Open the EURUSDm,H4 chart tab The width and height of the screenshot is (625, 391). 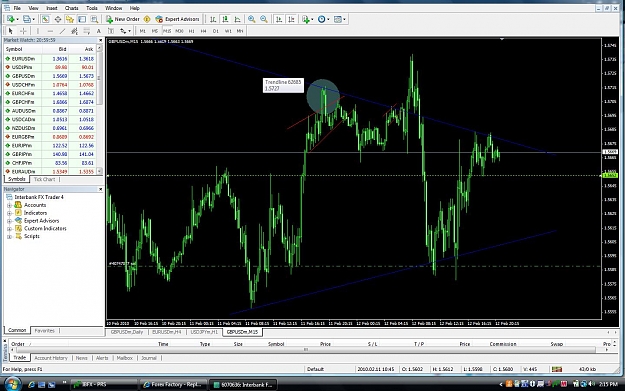pyautogui.click(x=167, y=332)
